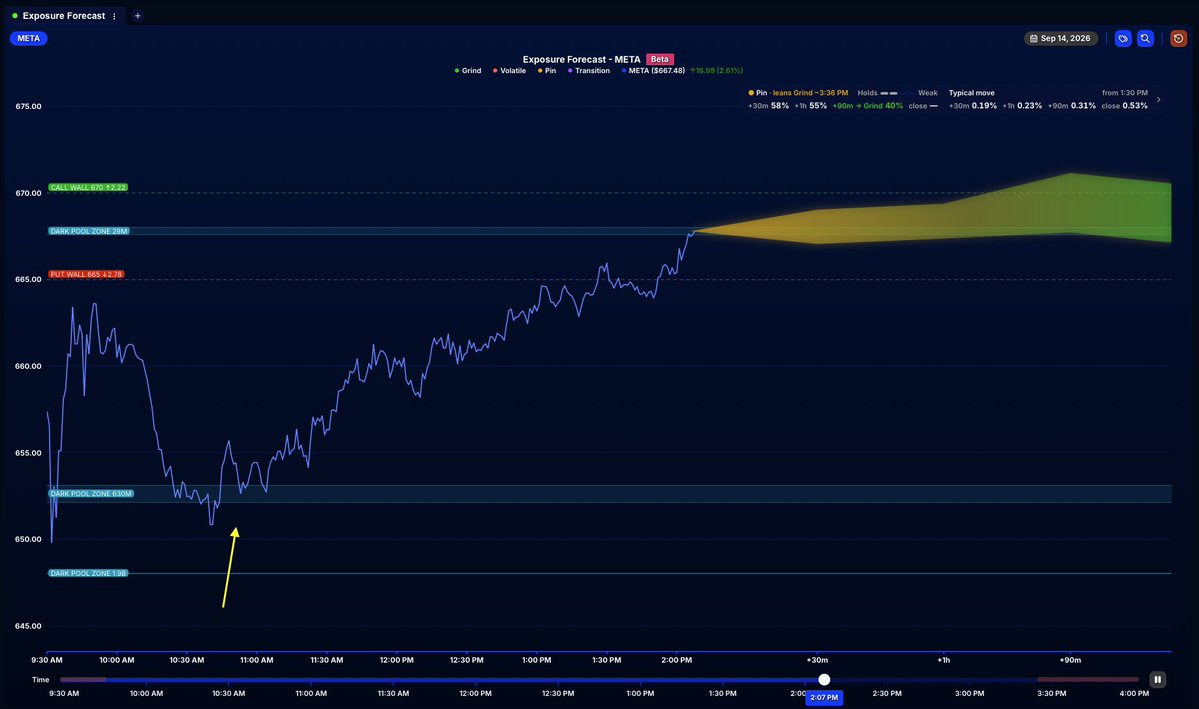
Task: Click the time slider's white handle
Action: (824, 679)
